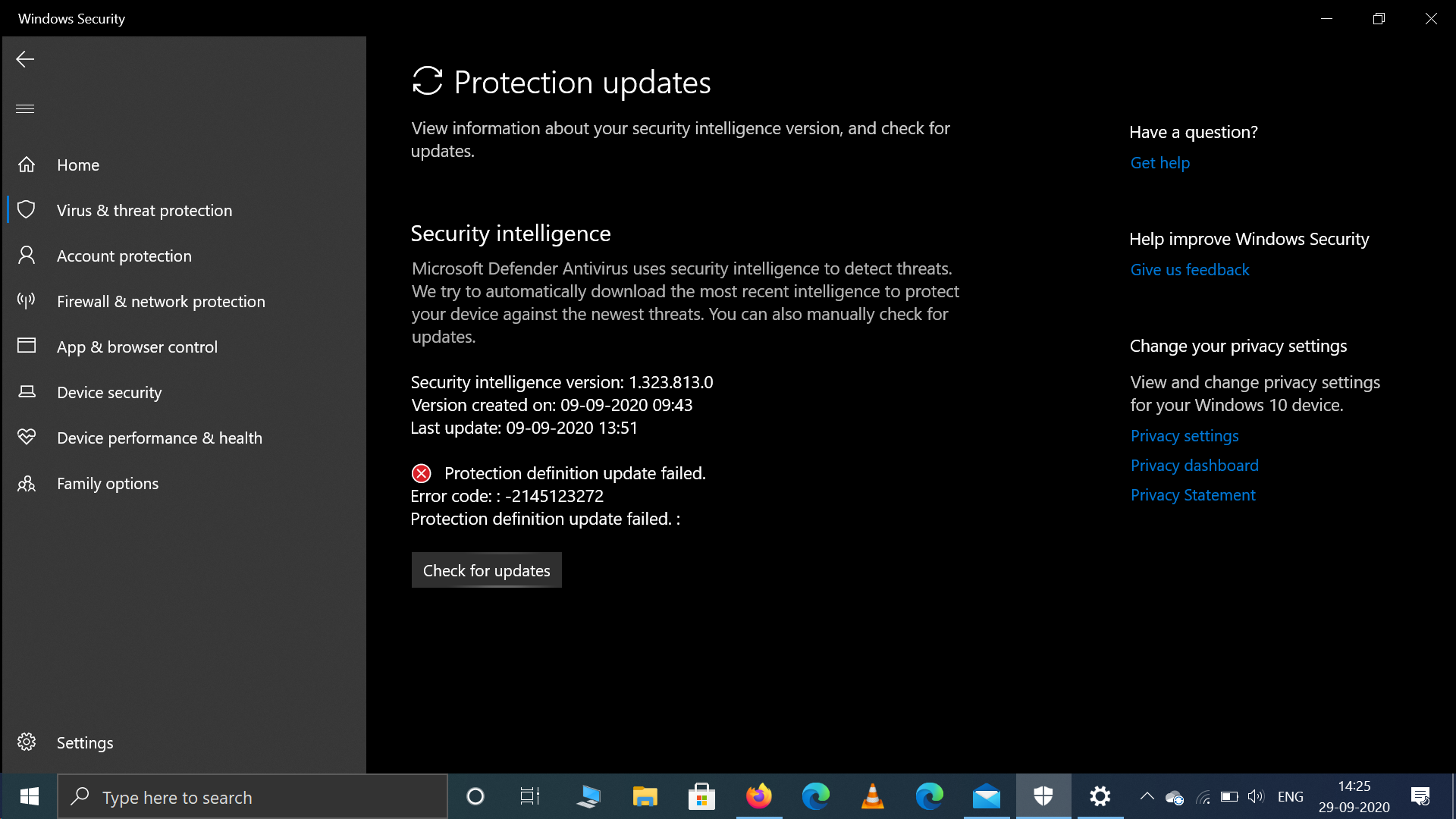Image resolution: width=1456 pixels, height=819 pixels.
Task: Go to App & browser control
Action: 136,347
